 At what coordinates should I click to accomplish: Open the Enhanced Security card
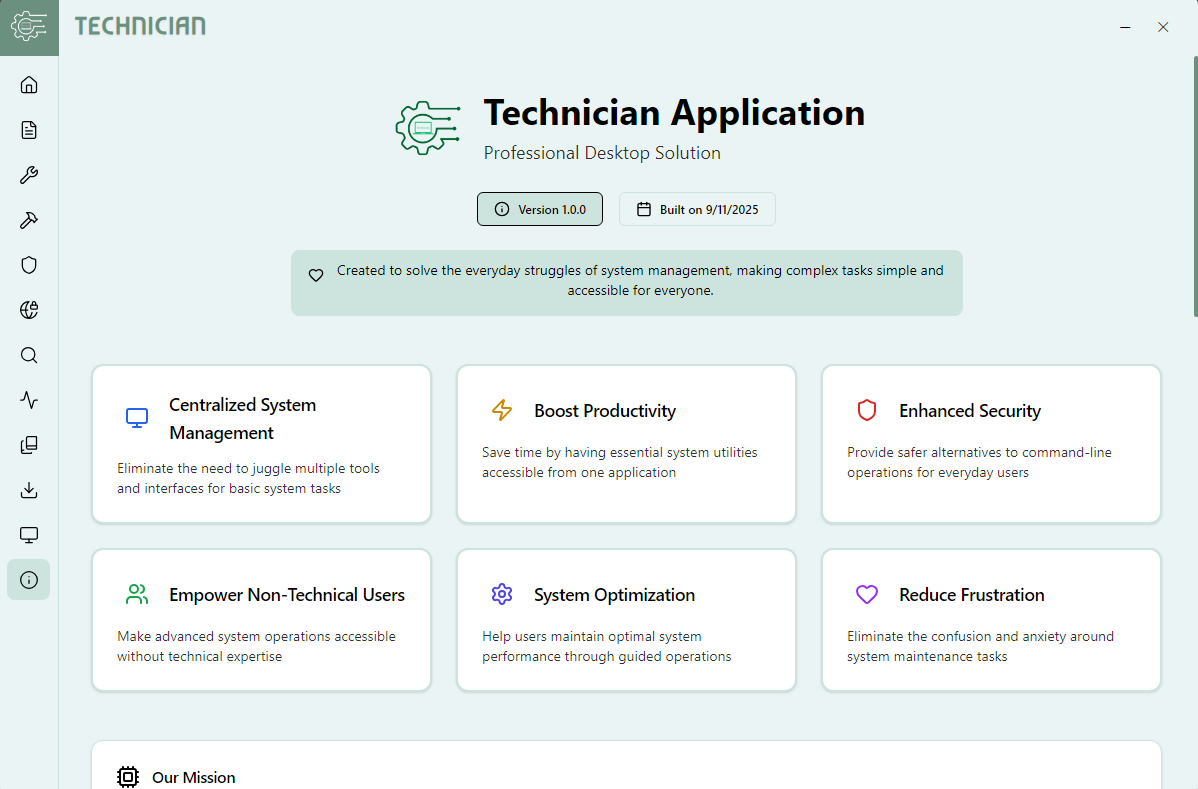(x=991, y=443)
